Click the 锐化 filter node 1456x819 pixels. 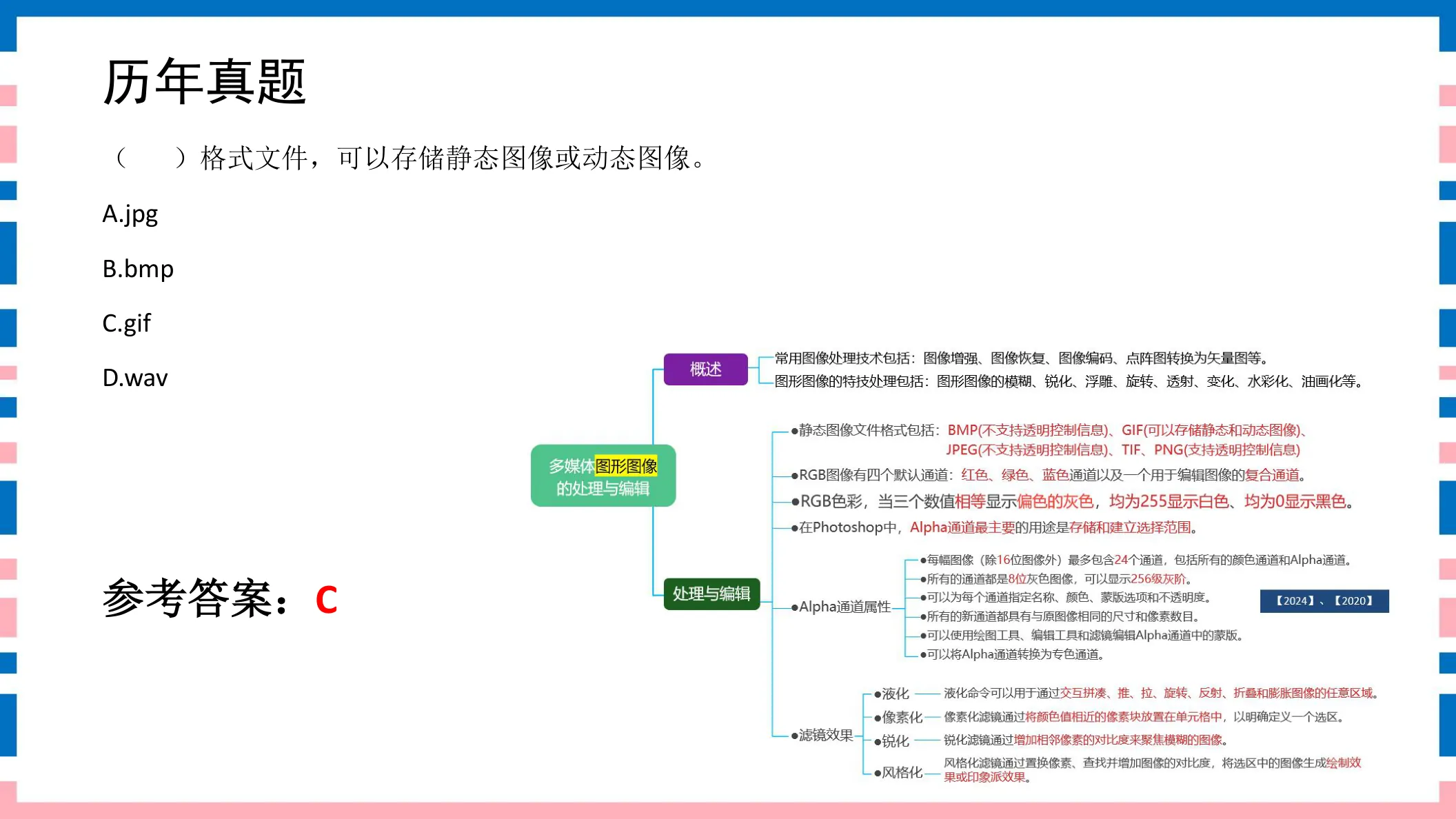[892, 741]
